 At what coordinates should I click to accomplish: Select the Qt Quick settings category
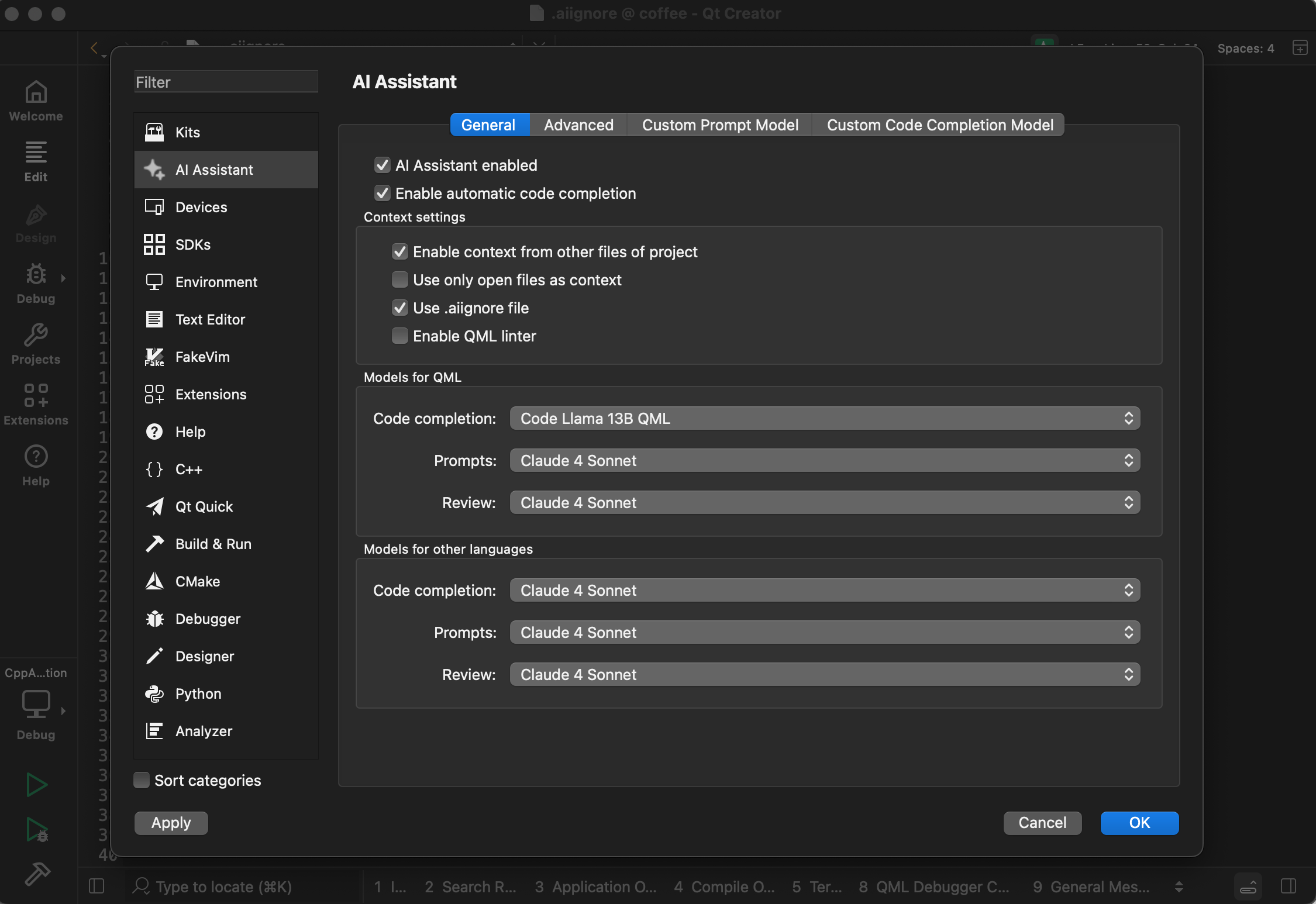[x=204, y=506]
